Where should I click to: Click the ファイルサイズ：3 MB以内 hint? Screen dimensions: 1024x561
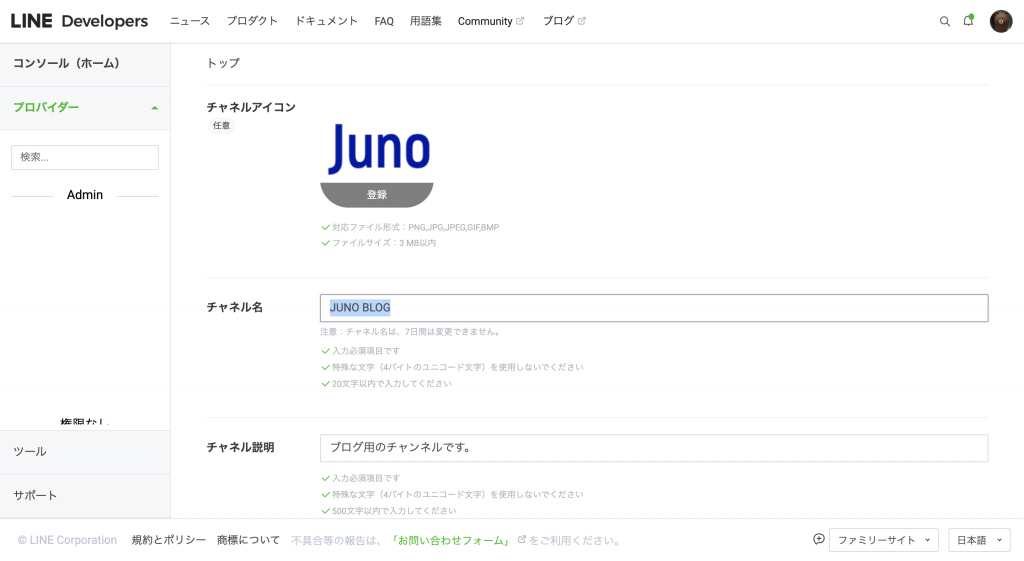pyautogui.click(x=384, y=243)
